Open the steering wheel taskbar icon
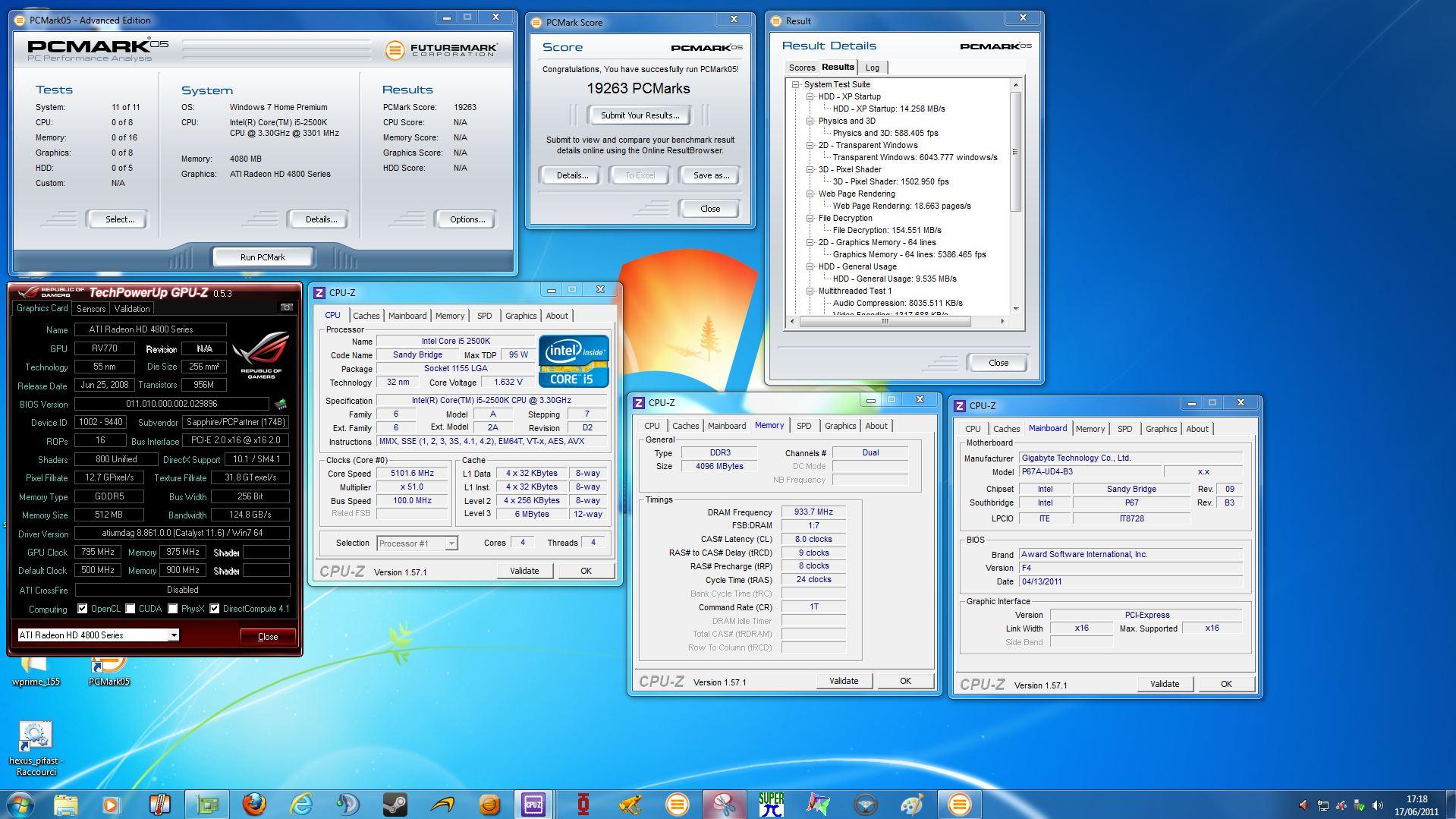The width and height of the screenshot is (1456, 819). point(865,804)
